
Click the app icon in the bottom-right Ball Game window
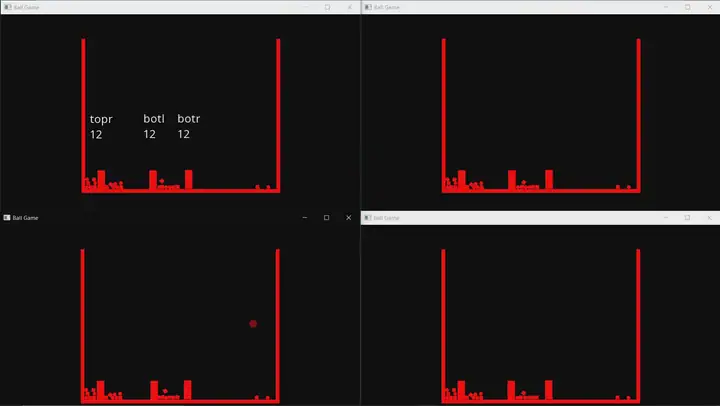pyautogui.click(x=368, y=218)
